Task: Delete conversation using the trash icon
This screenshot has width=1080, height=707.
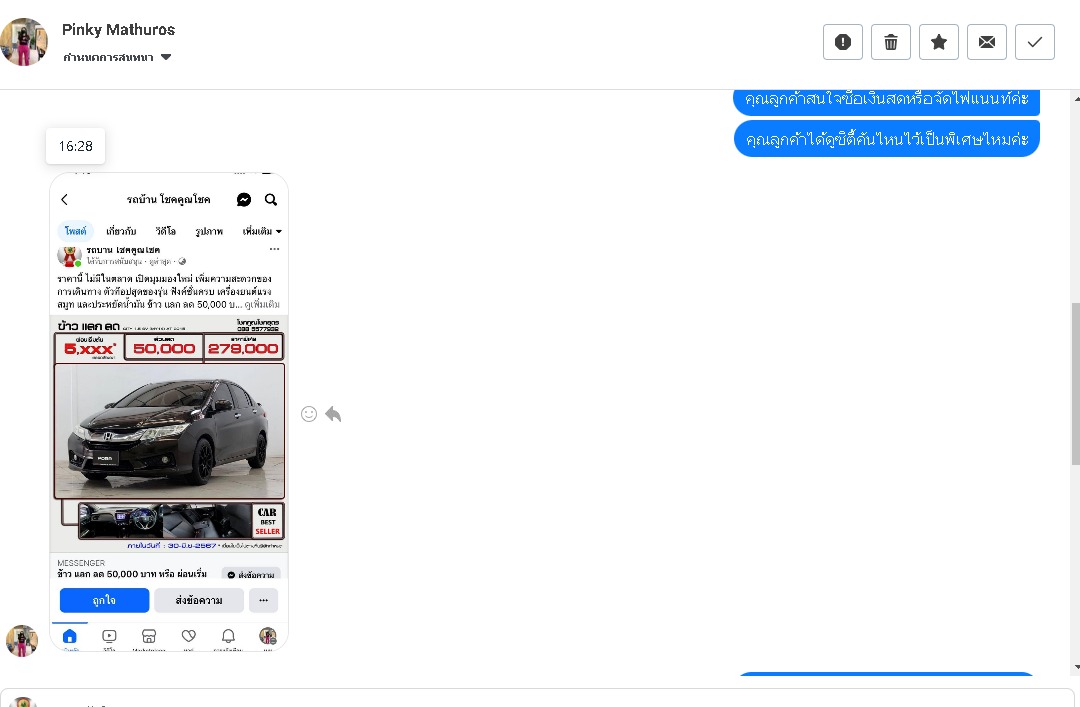Action: click(890, 42)
